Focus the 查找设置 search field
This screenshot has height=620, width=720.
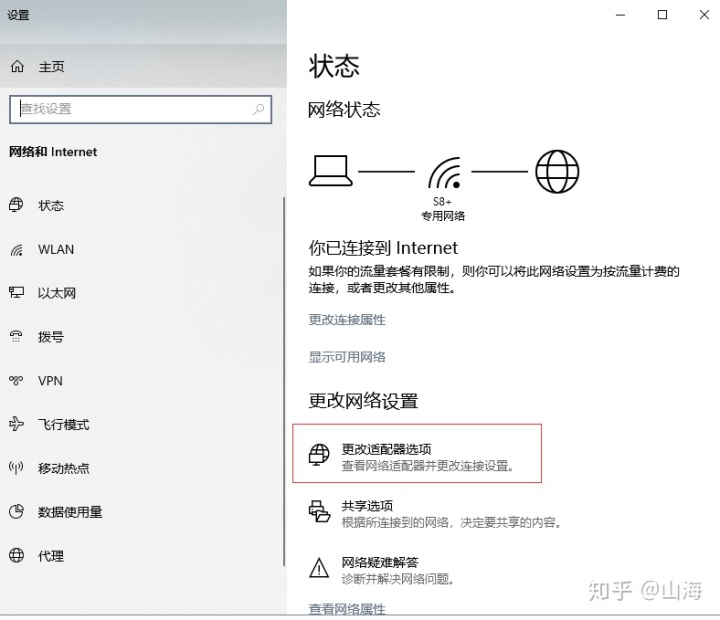141,109
